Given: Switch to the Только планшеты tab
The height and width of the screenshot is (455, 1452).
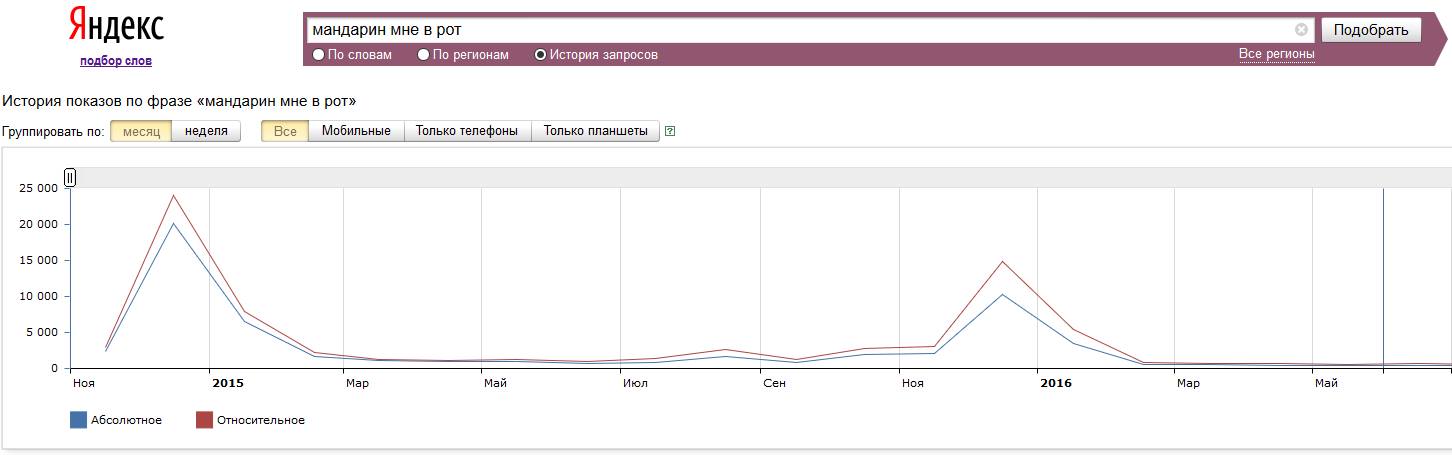Looking at the screenshot, I should pyautogui.click(x=595, y=131).
